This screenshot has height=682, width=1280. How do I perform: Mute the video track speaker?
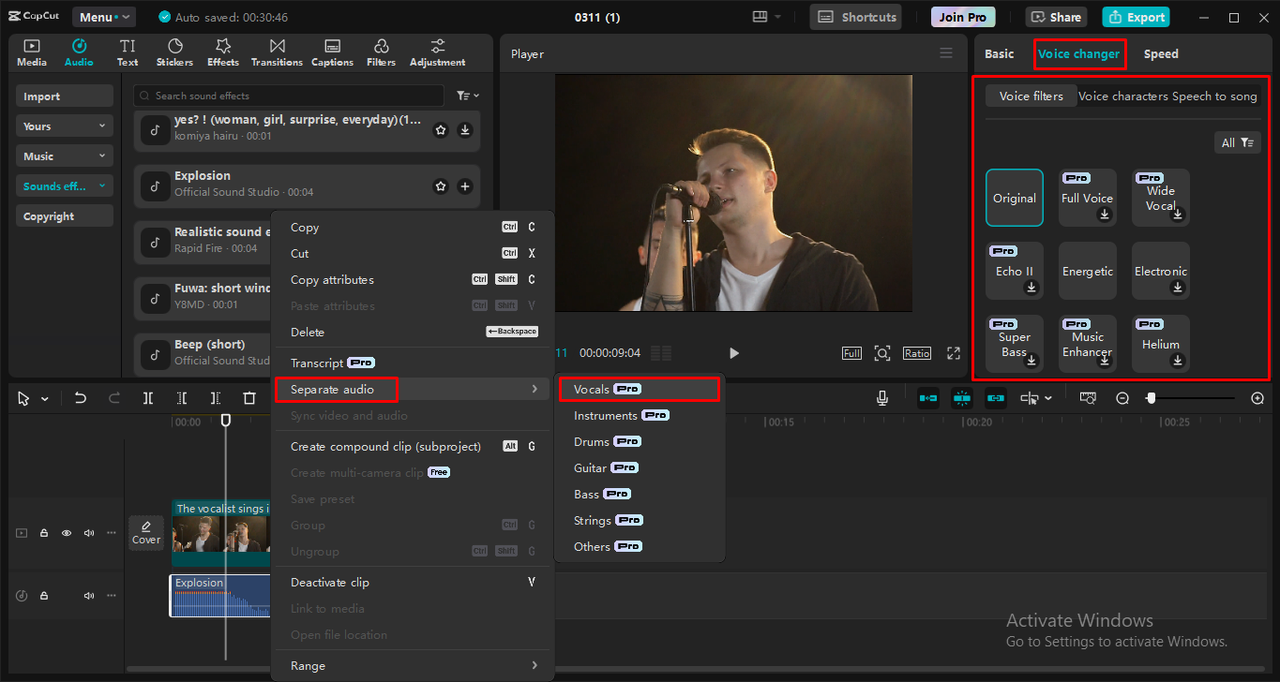(x=89, y=533)
